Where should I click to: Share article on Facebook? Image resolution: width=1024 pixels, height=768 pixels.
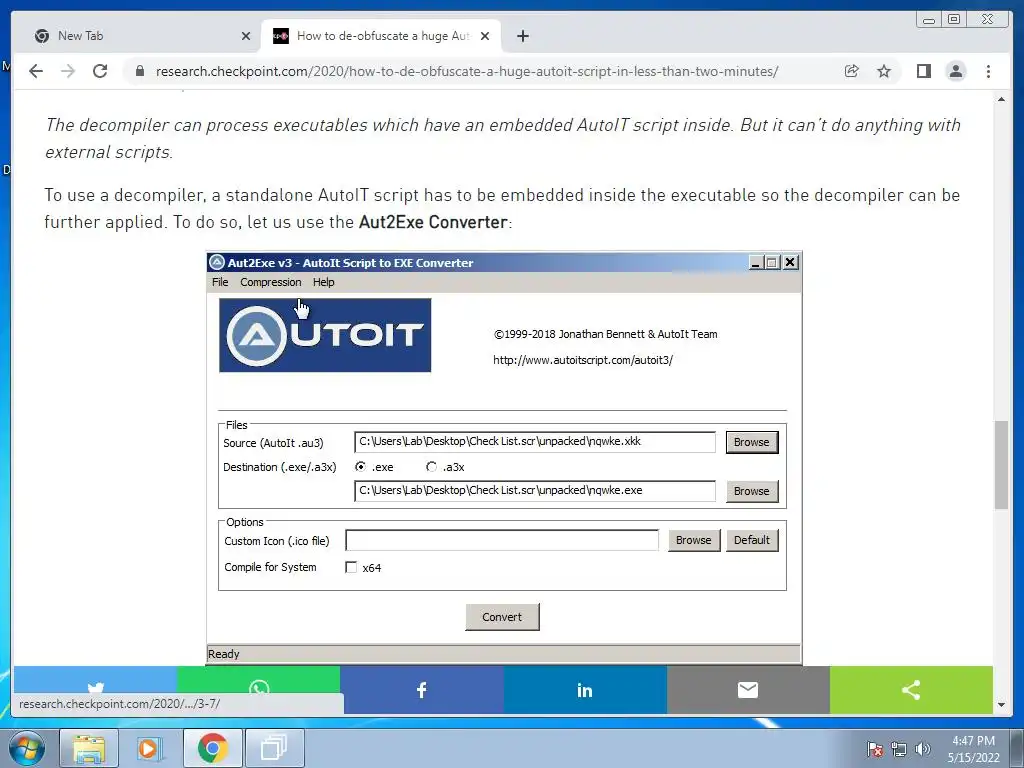(x=422, y=690)
